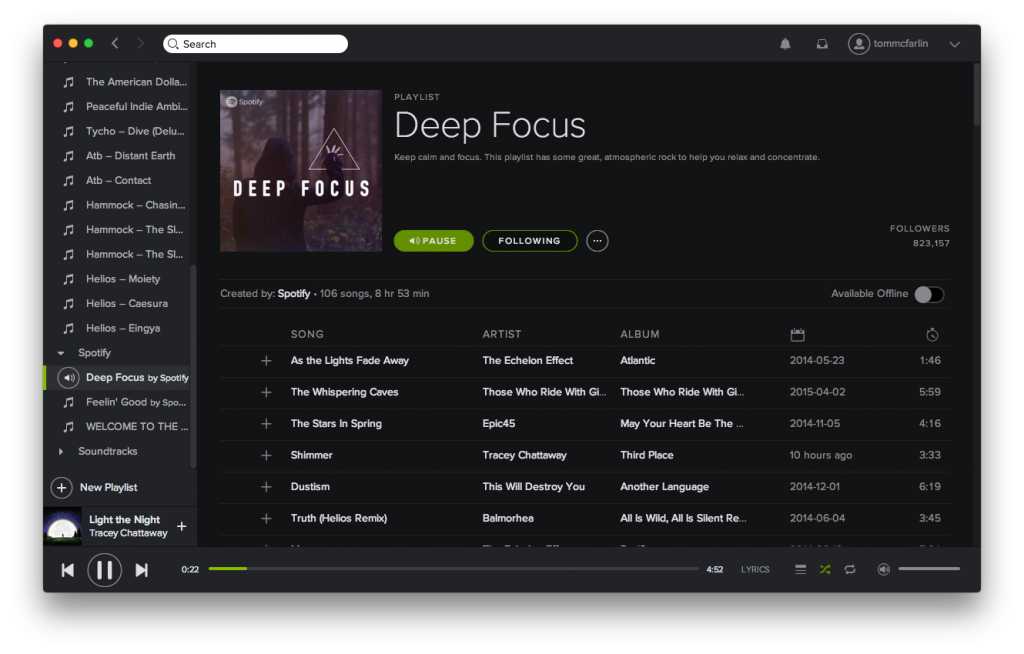Add The Whispering Caves to library
This screenshot has height=654, width=1024.
click(x=266, y=392)
